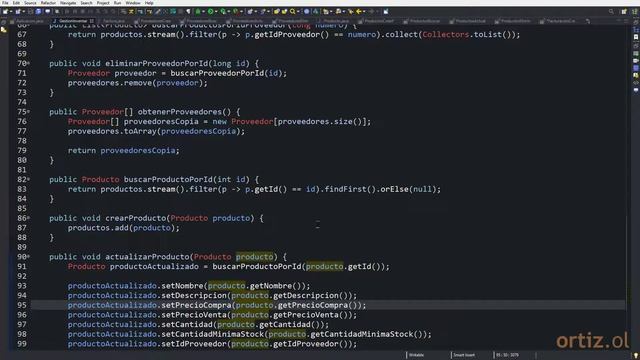Switch to the Factura.java editor tab
640x360 pixels.
(113, 21)
